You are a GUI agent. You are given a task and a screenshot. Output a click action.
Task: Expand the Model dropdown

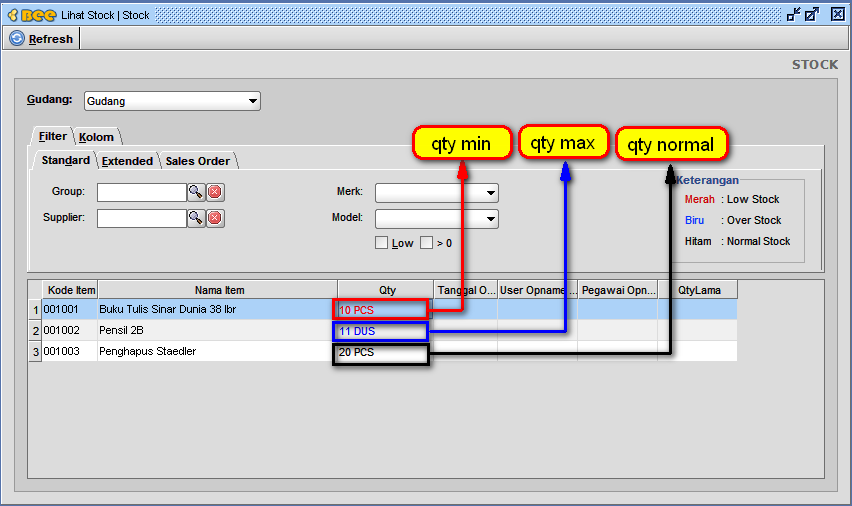(x=437, y=219)
